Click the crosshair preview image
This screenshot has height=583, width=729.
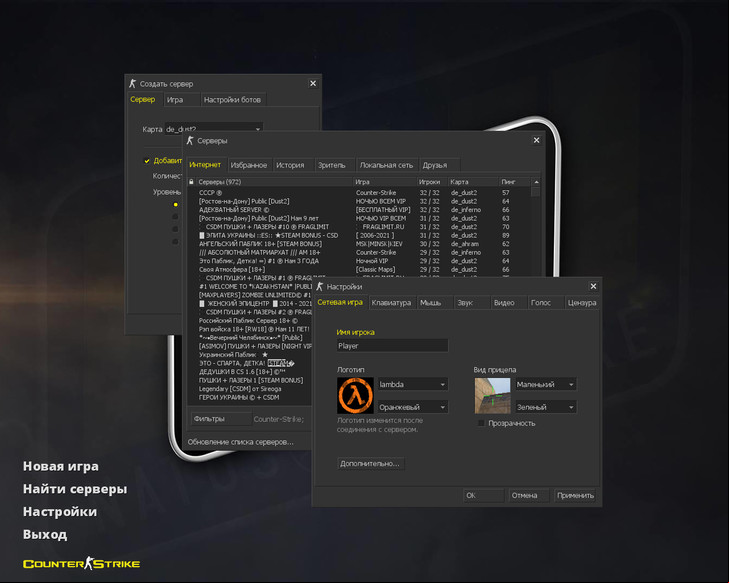pos(492,396)
